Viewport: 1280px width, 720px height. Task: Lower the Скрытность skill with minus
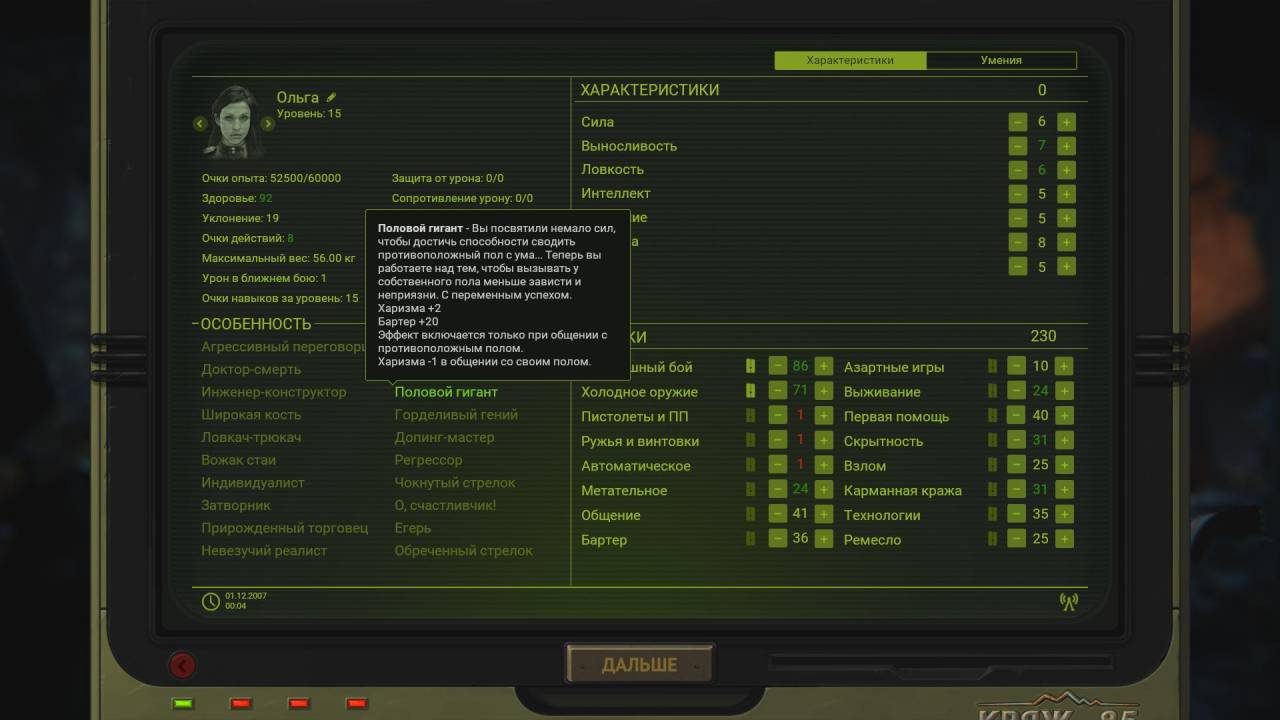tap(1016, 441)
